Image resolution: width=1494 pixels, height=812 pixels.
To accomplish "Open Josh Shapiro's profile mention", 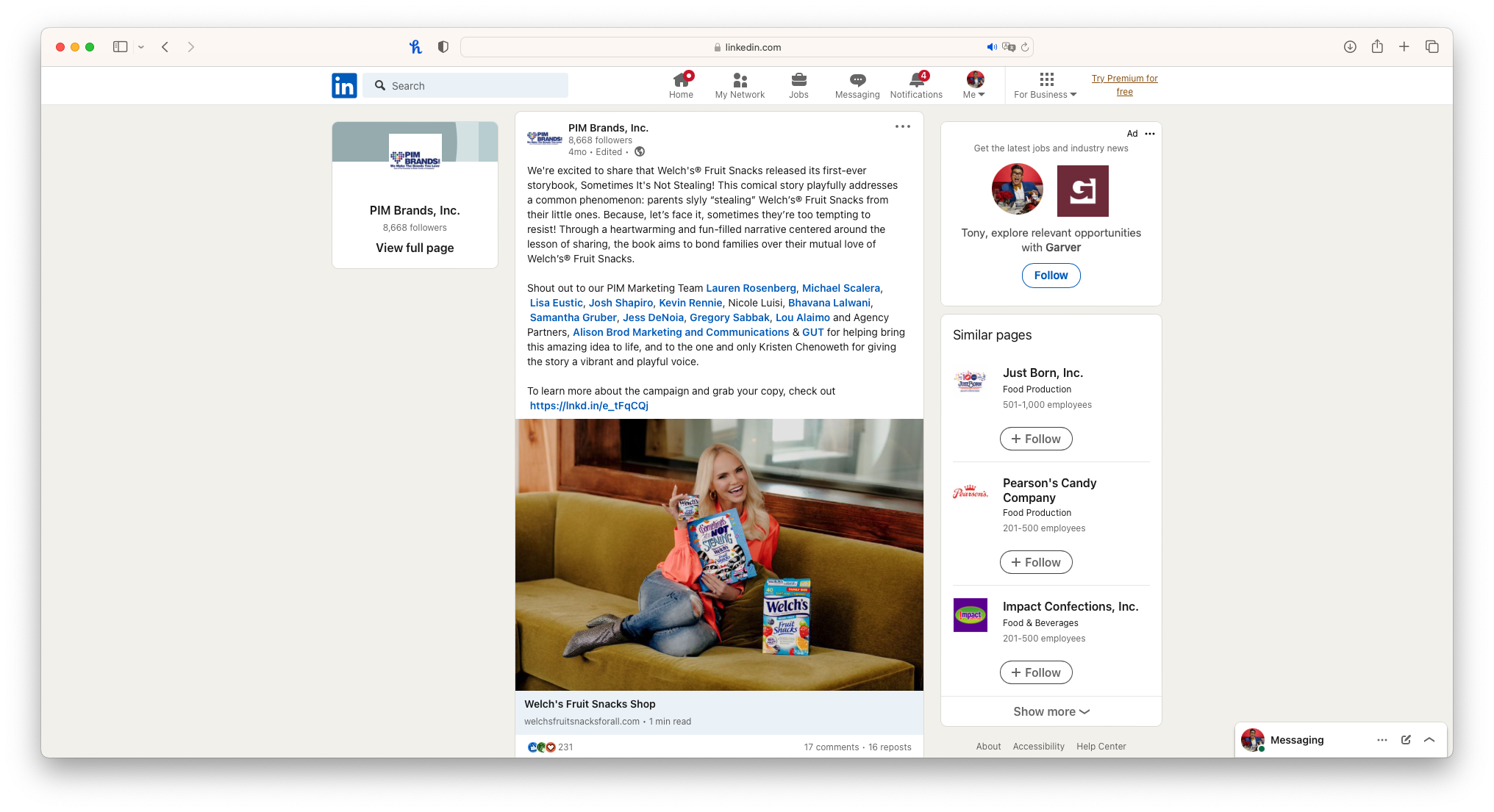I will (621, 303).
